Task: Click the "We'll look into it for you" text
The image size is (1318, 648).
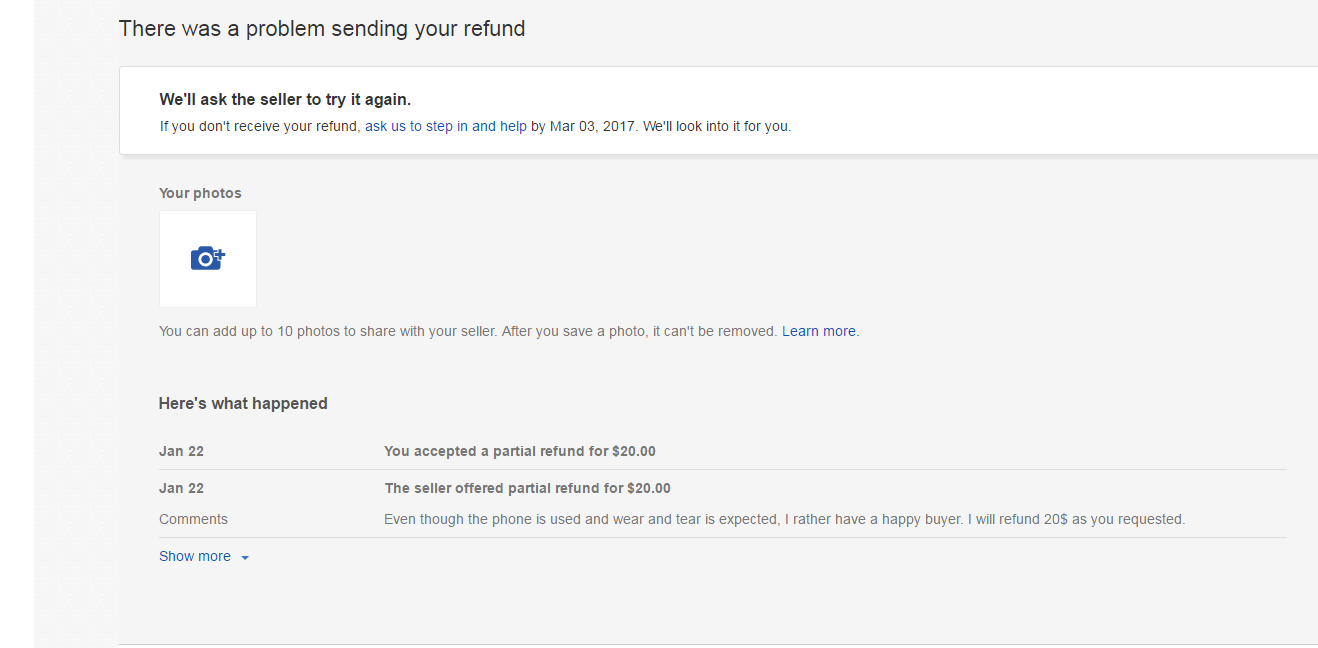Action: pos(717,127)
